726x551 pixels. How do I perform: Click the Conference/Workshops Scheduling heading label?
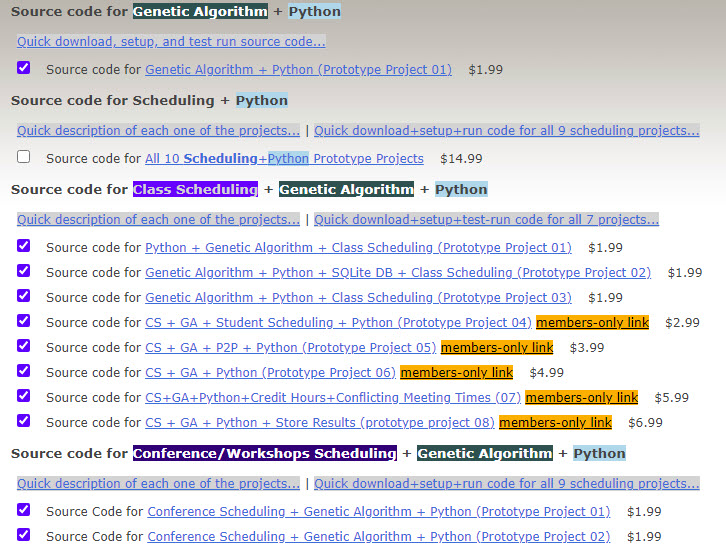pyautogui.click(x=265, y=453)
